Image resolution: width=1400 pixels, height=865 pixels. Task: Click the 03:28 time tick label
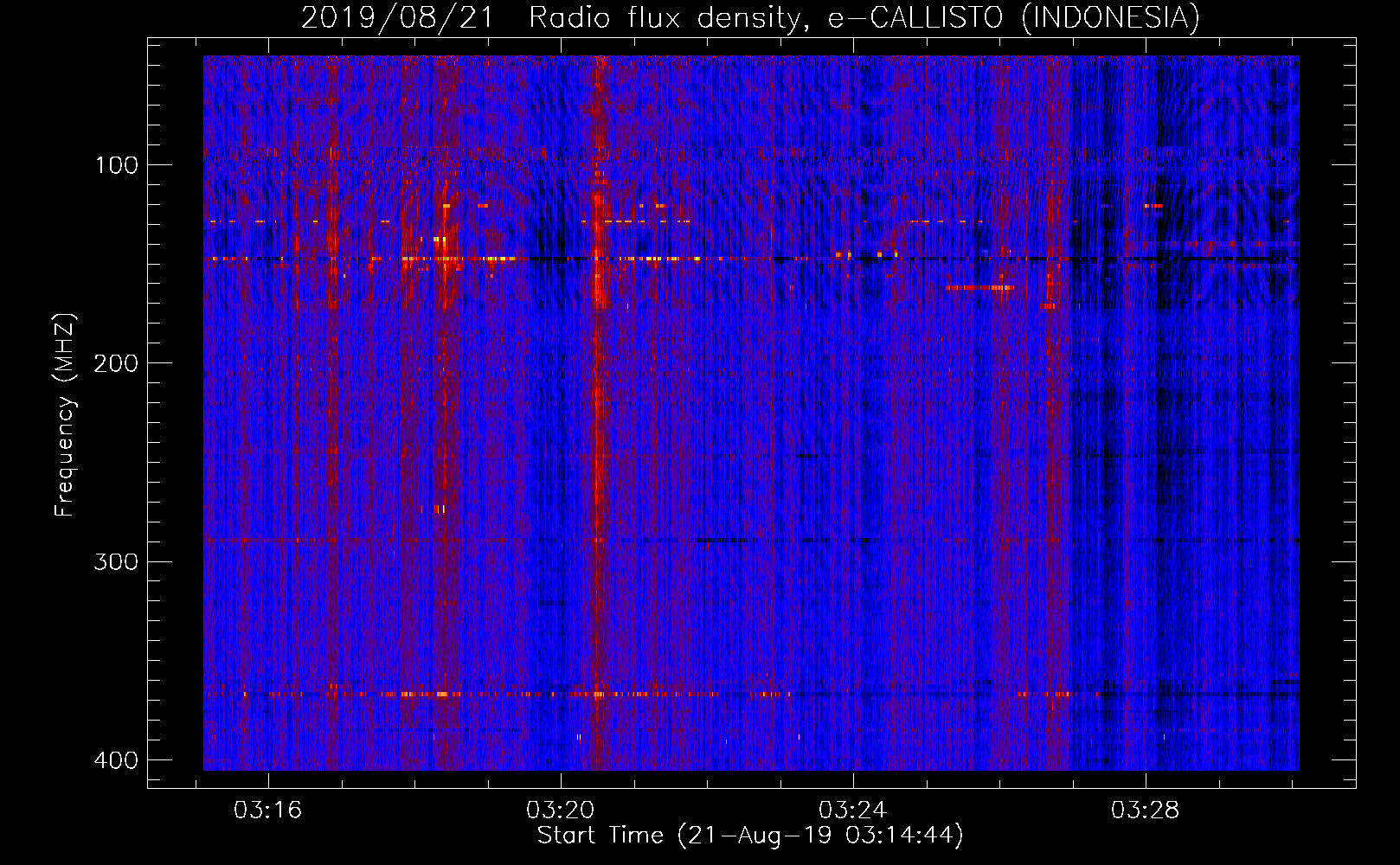click(1146, 811)
